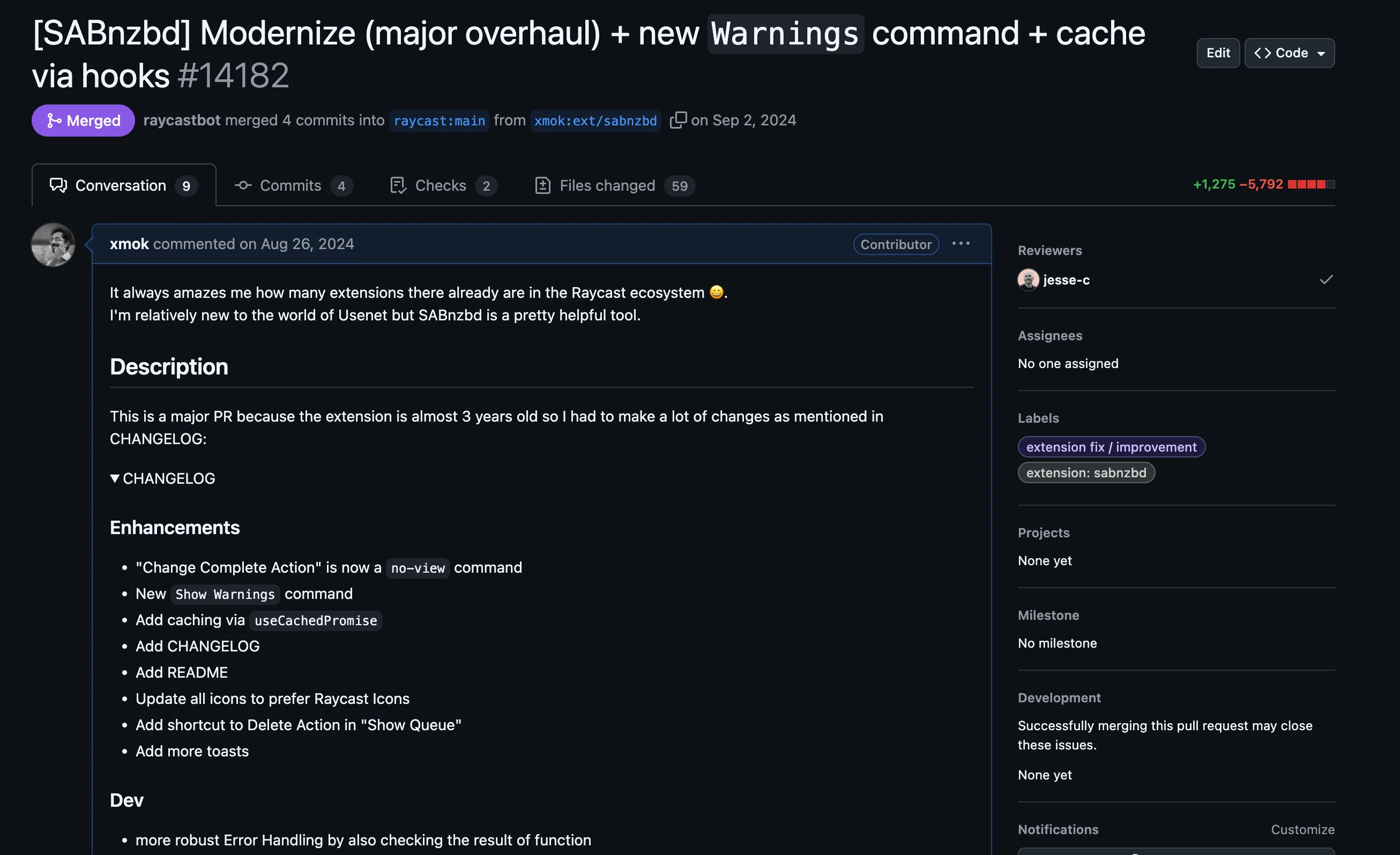Click the 'No milestone' text

pos(1057,643)
